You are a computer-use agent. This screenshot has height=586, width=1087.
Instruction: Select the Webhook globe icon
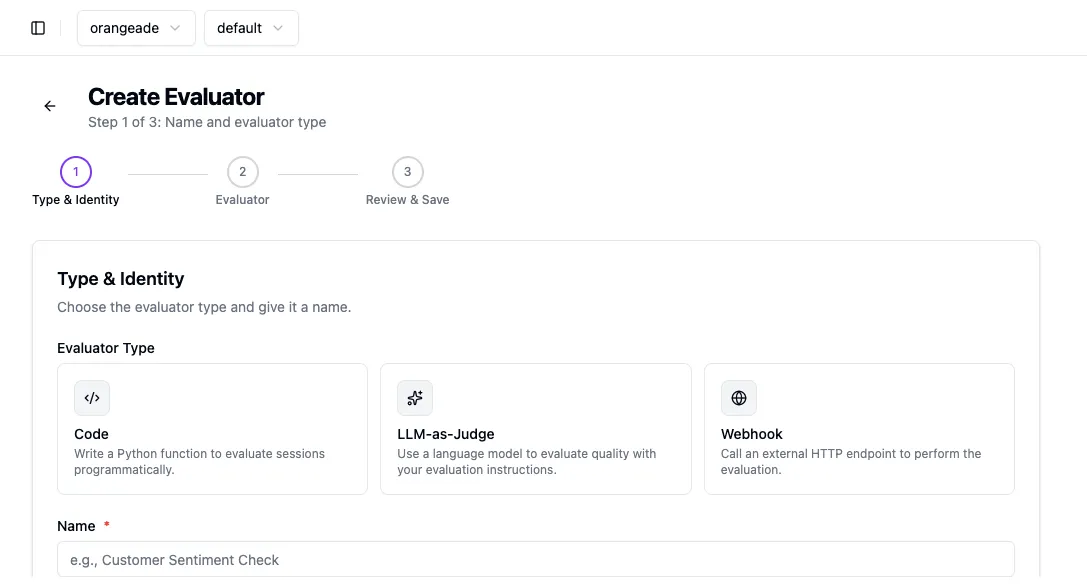coord(738,397)
